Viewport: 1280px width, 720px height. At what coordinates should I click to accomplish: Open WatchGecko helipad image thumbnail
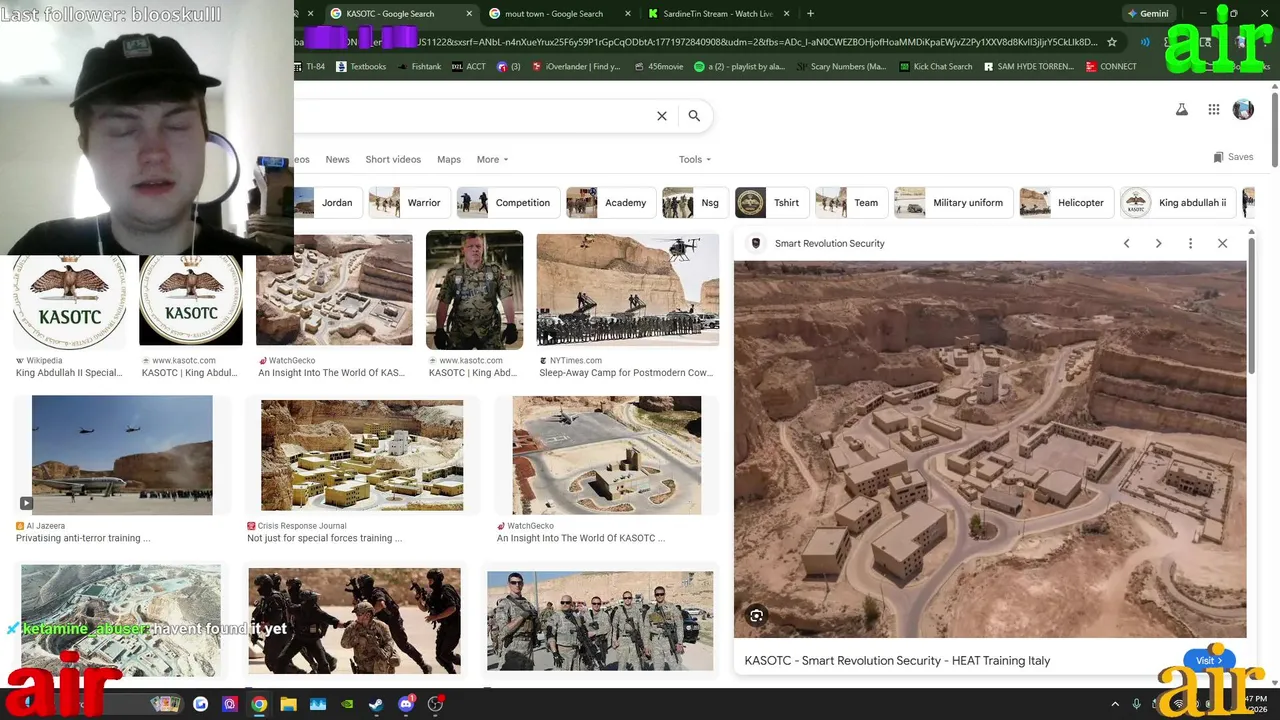[x=607, y=455]
